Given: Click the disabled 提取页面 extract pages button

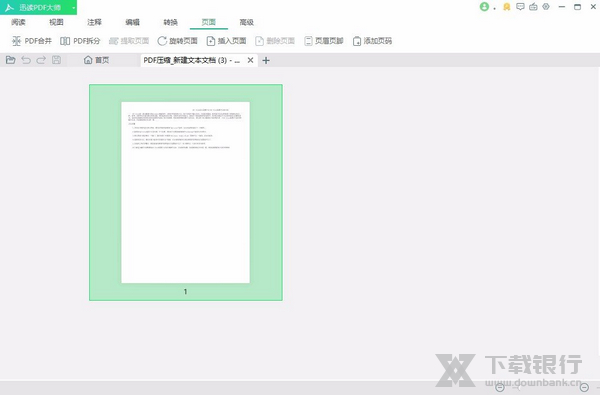Looking at the screenshot, I should coord(129,41).
